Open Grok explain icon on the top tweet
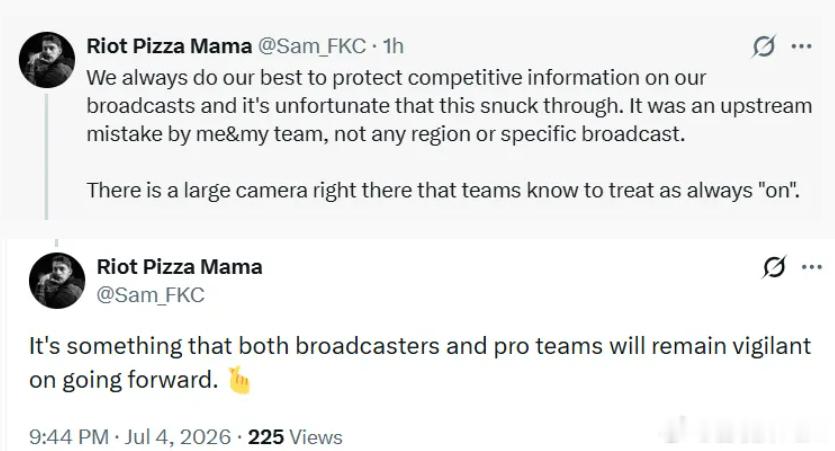The height and width of the screenshot is (451, 835). tap(764, 46)
